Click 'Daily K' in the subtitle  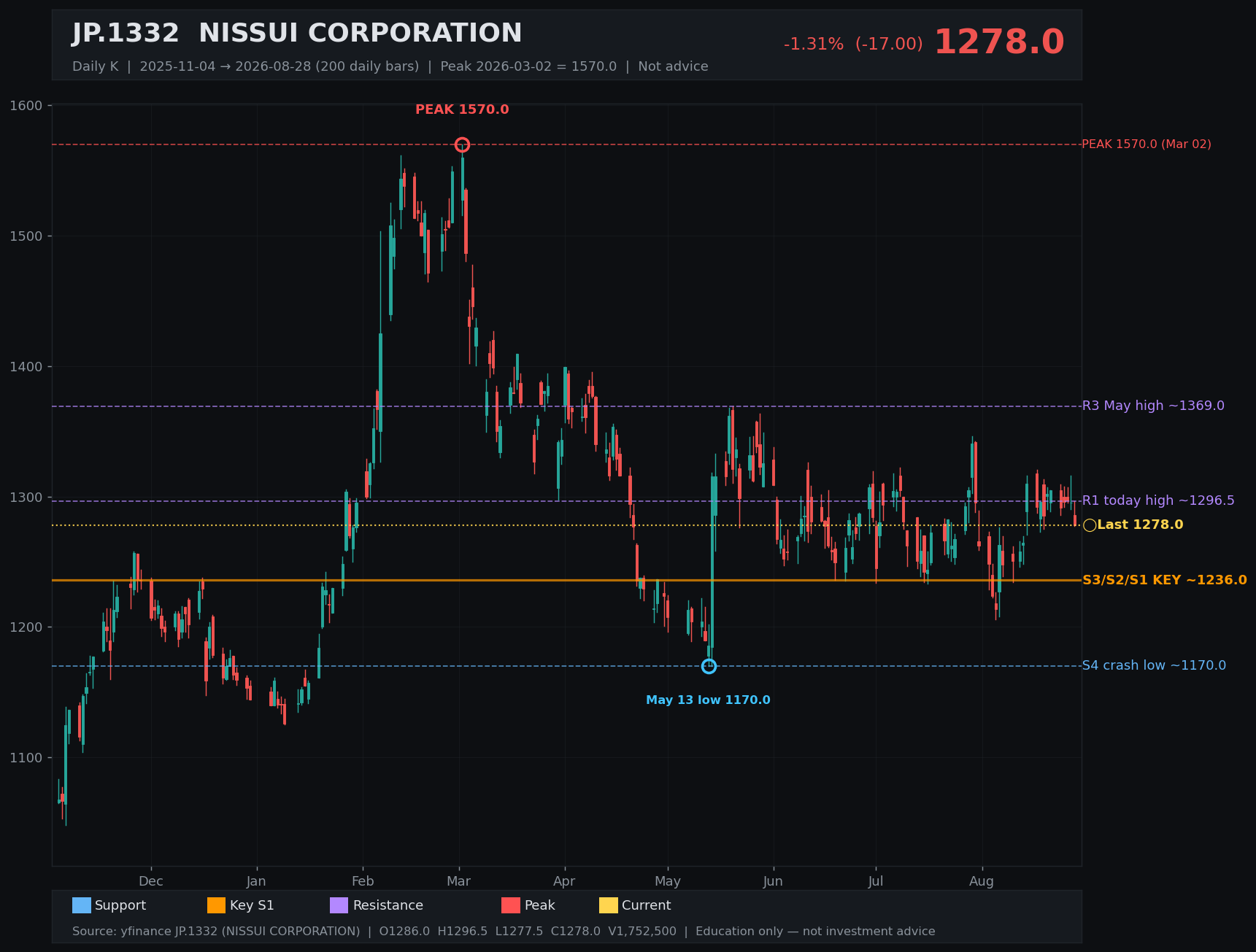click(x=95, y=66)
